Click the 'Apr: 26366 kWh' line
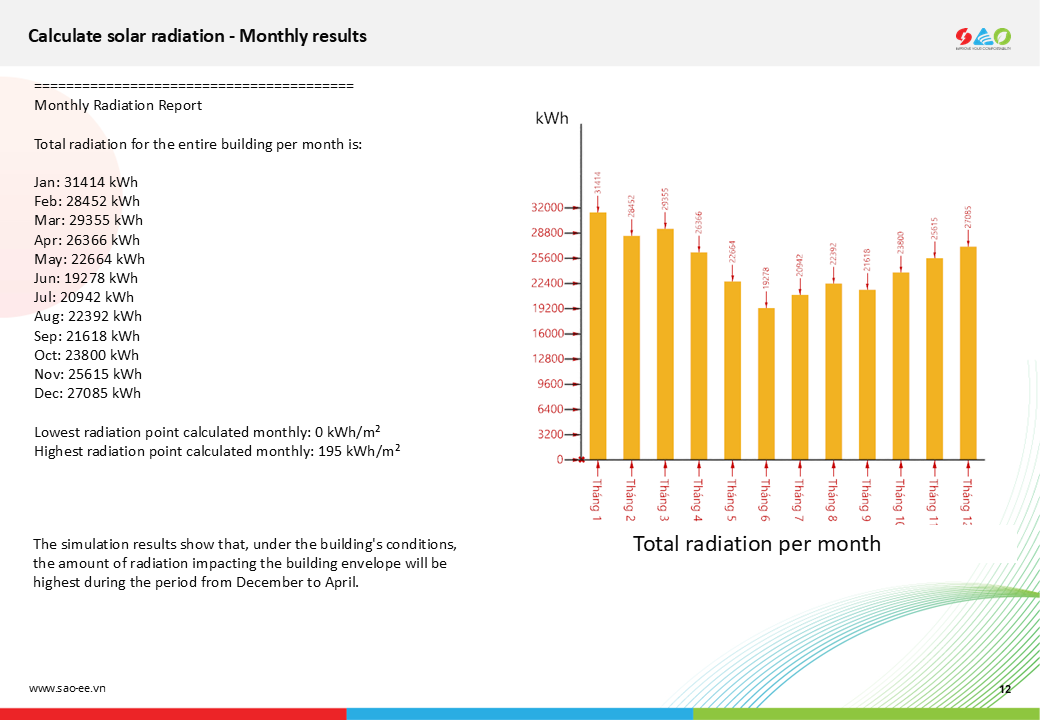This screenshot has height=720, width=1040. click(87, 240)
